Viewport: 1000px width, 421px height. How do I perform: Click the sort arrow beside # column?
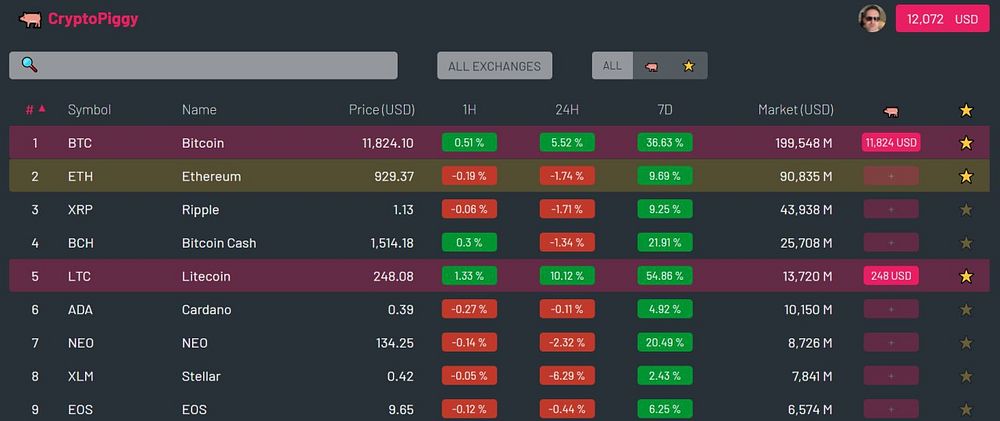click(42, 109)
